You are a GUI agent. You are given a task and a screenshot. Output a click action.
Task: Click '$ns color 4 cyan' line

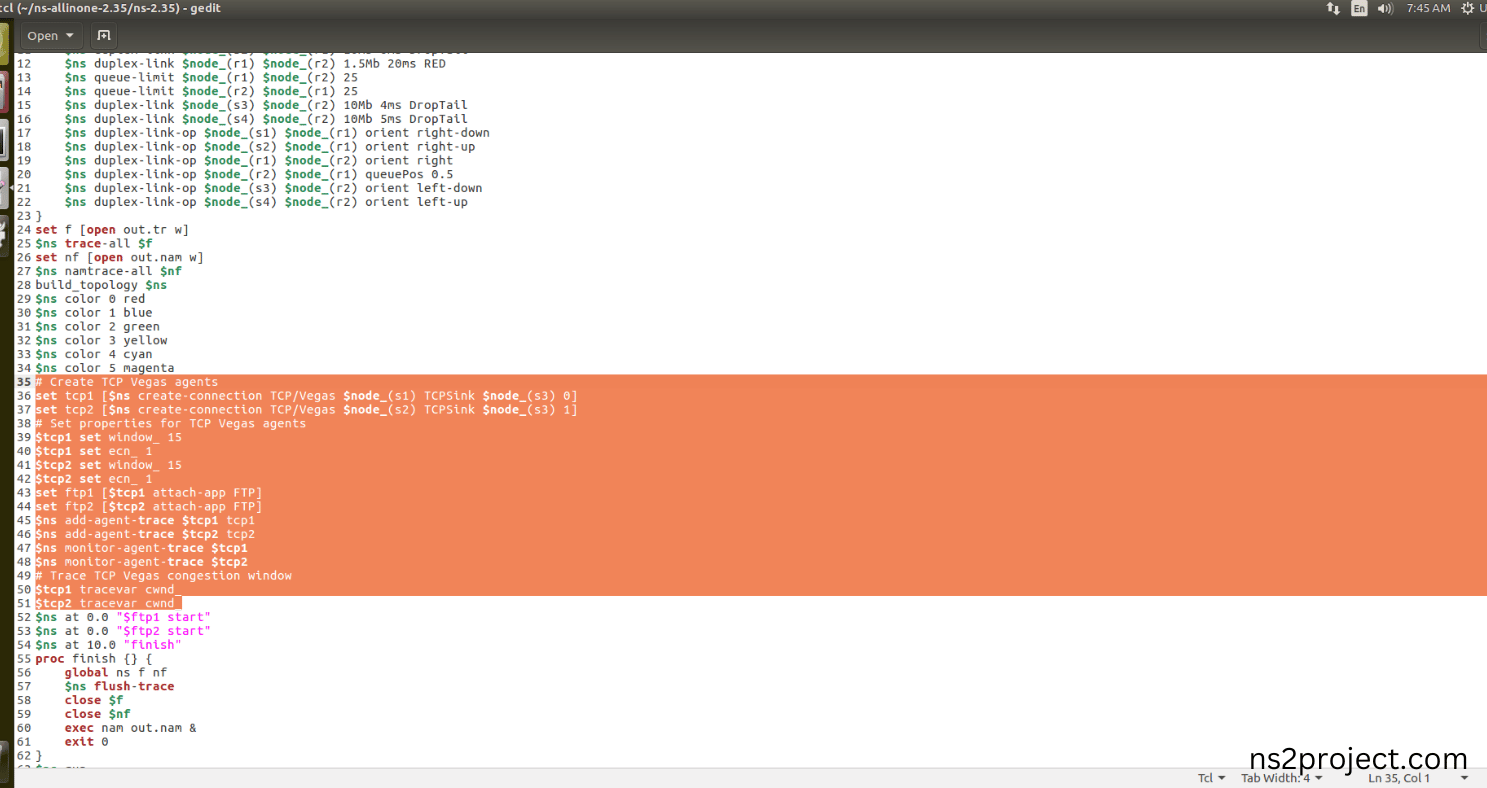[x=94, y=354]
